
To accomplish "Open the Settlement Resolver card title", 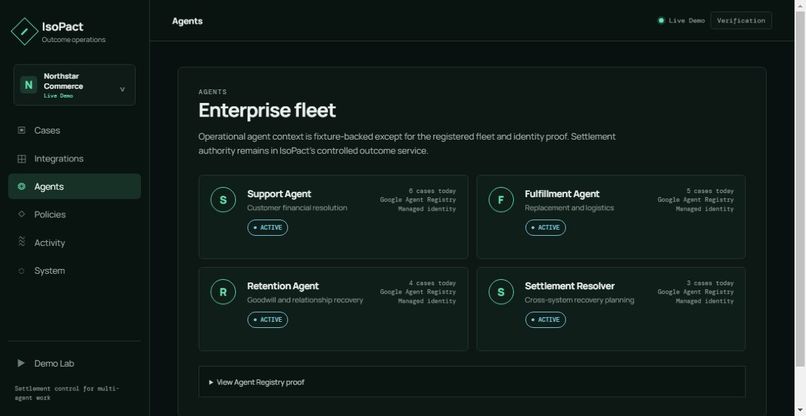I will (x=570, y=286).
